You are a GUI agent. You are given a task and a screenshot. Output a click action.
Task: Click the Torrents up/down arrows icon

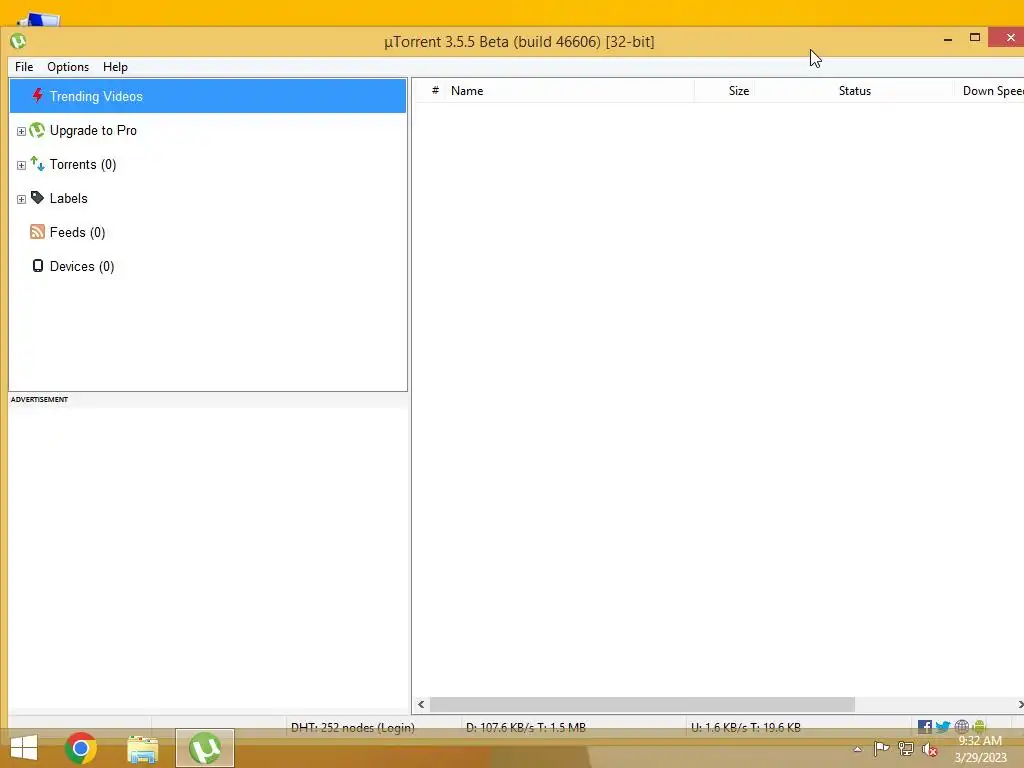coord(37,164)
